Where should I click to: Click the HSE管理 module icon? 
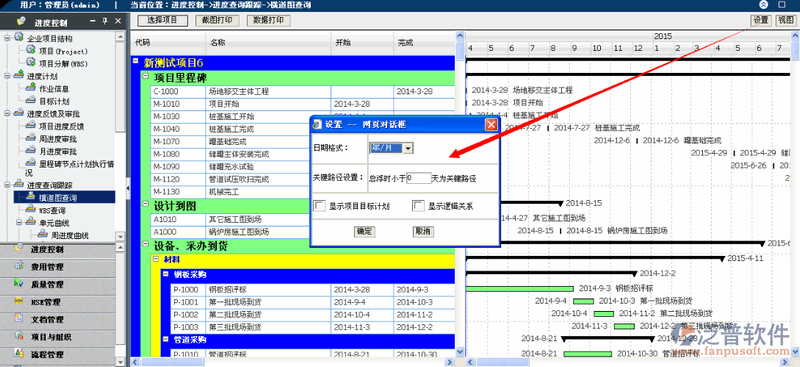pyautogui.click(x=19, y=301)
